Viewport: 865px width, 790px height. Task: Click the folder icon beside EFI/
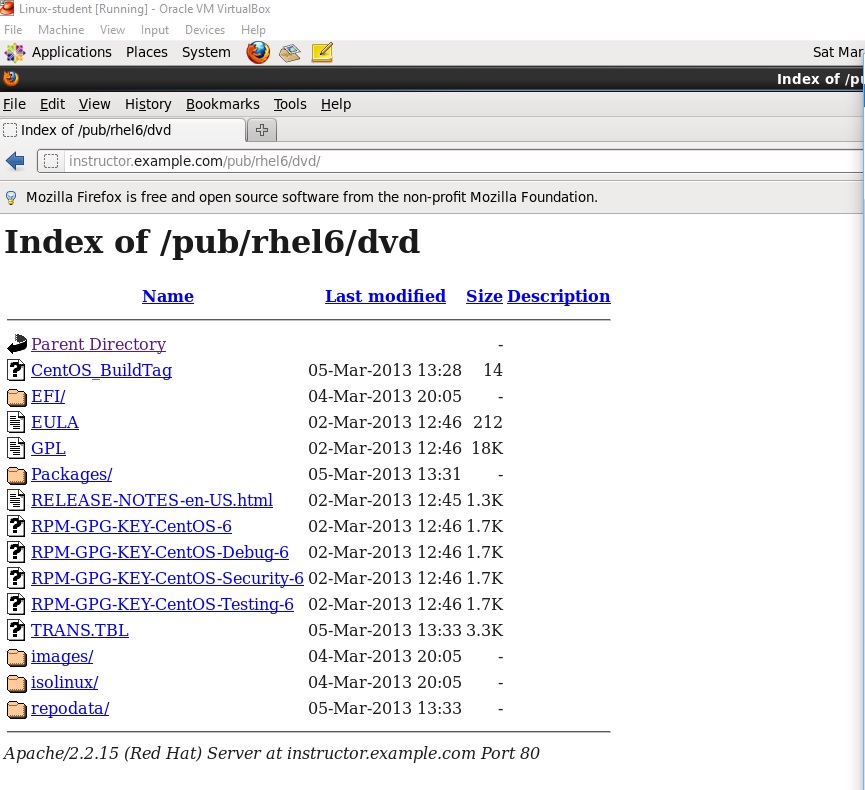[x=17, y=397]
